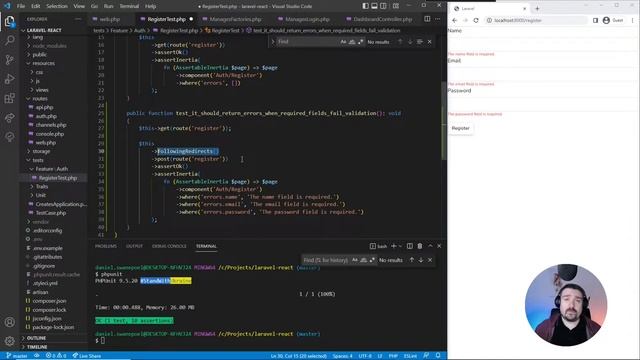This screenshot has height=360, width=640.
Task: Kill terminal with trash icon
Action: click(x=420, y=246)
